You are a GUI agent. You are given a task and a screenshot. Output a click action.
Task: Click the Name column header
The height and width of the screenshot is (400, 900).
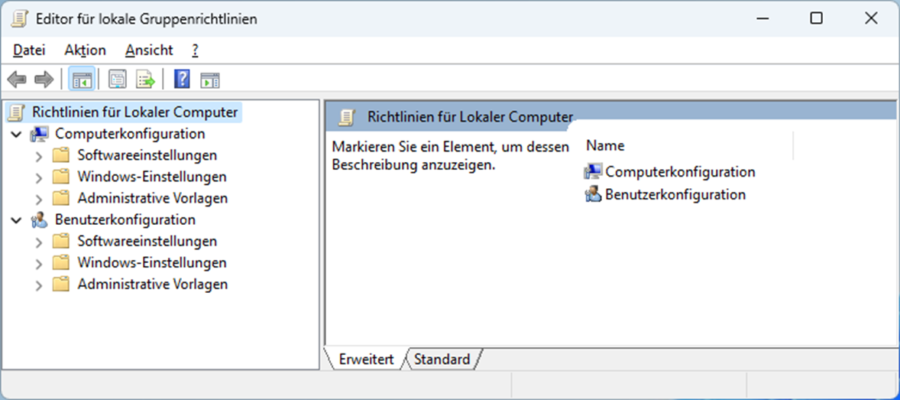[x=688, y=146]
